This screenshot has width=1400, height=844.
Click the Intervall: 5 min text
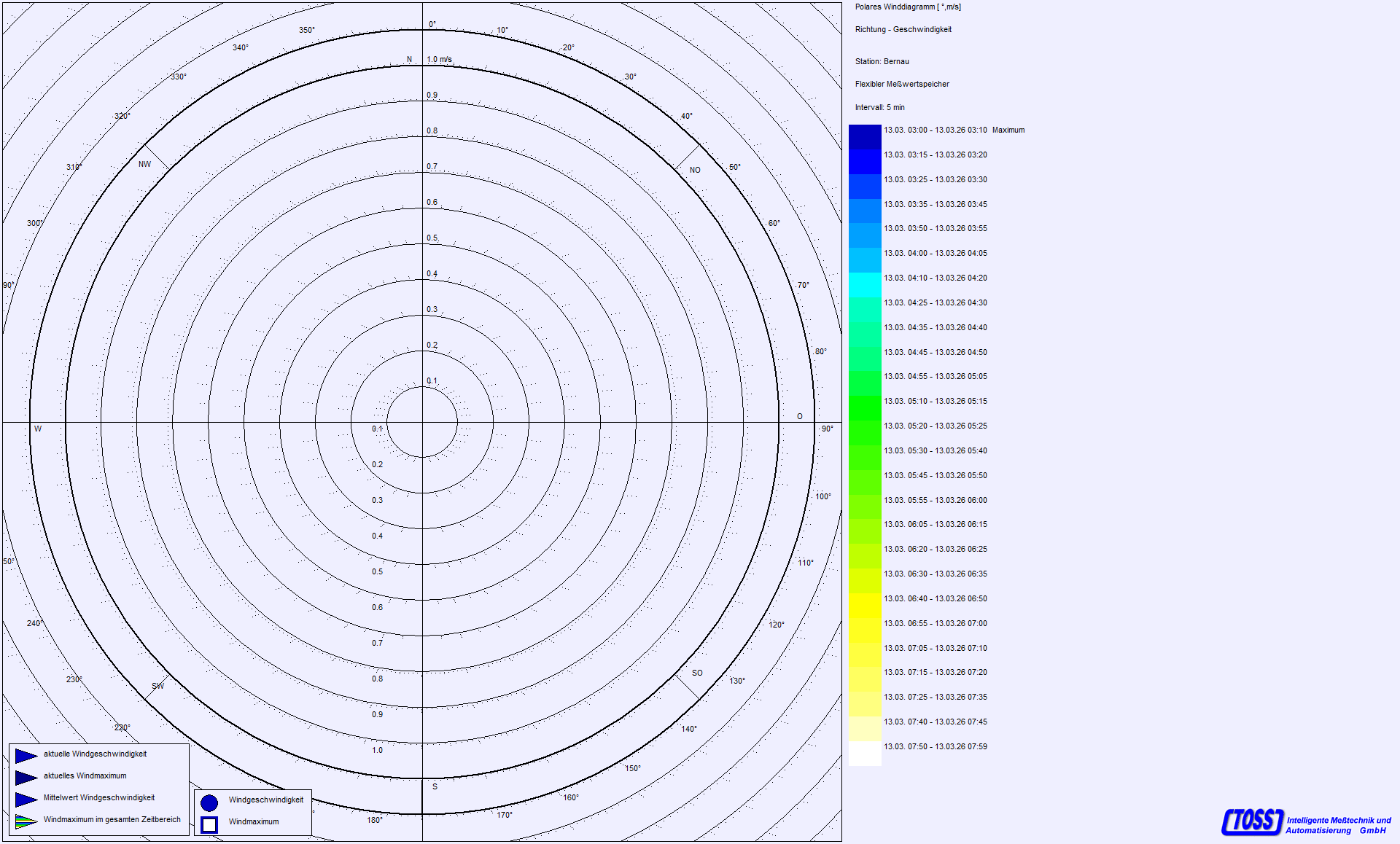(879, 108)
